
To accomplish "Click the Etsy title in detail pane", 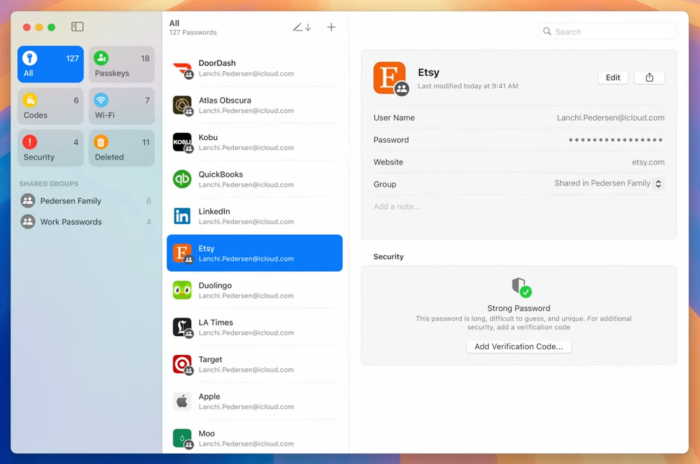I will 429,72.
